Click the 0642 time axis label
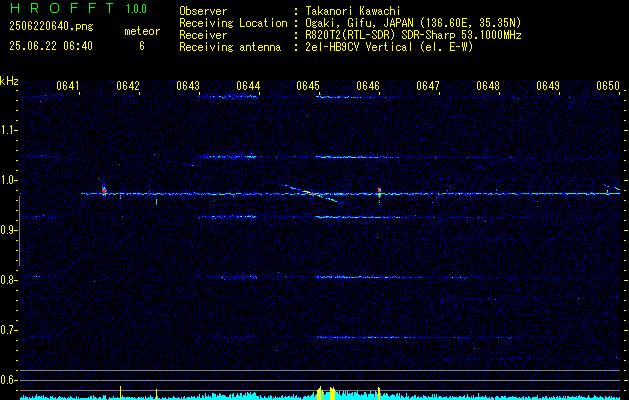The height and width of the screenshot is (400, 629). (128, 85)
